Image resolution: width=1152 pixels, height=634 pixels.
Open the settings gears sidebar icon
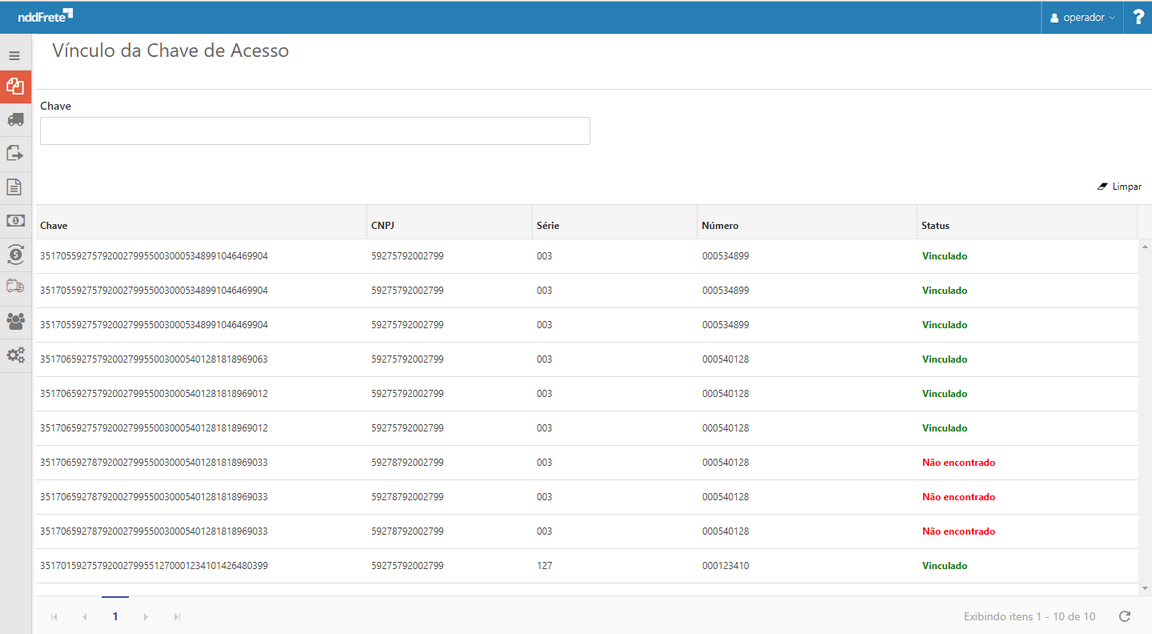click(x=15, y=355)
